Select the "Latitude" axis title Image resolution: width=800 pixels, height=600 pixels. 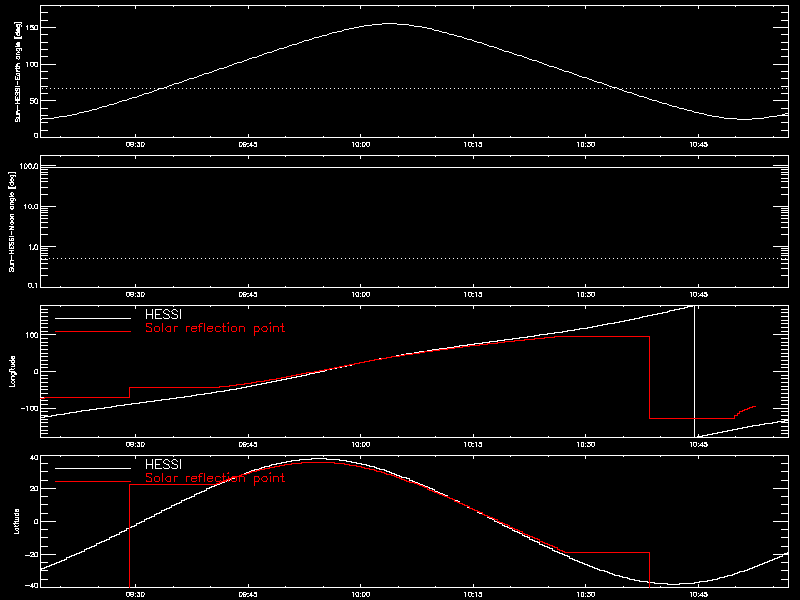16,521
